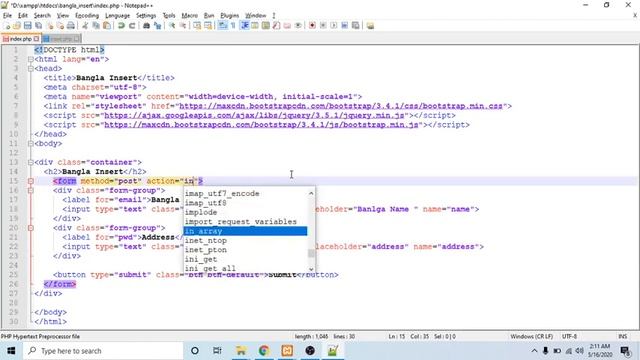Close the index.php tab with its x
The height and width of the screenshot is (360, 640).
point(36,39)
